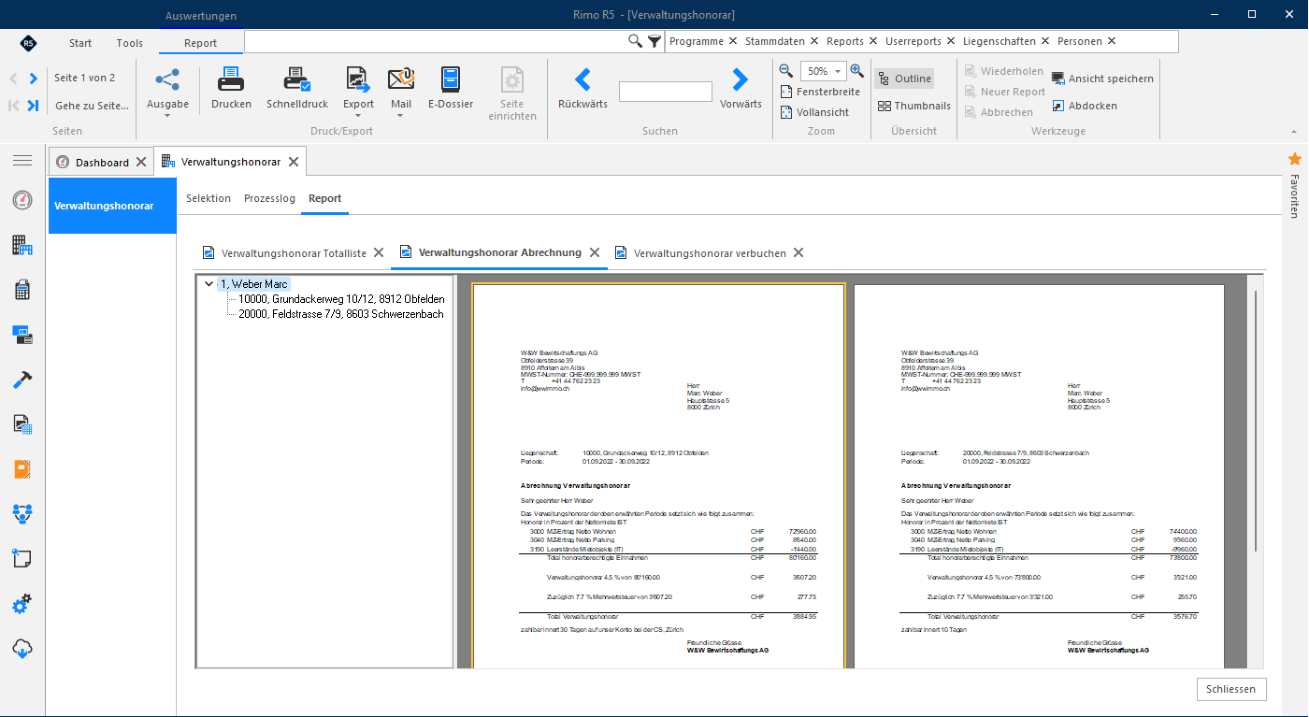This screenshot has width=1309, height=717.
Task: Collapse the ribbon with the up chevron
Action: [x=1294, y=130]
